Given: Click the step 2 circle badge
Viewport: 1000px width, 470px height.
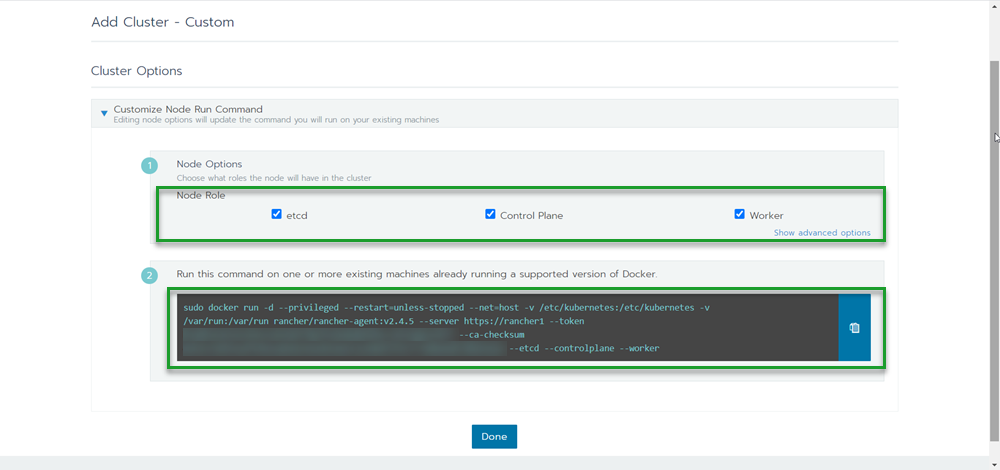Looking at the screenshot, I should pyautogui.click(x=150, y=276).
